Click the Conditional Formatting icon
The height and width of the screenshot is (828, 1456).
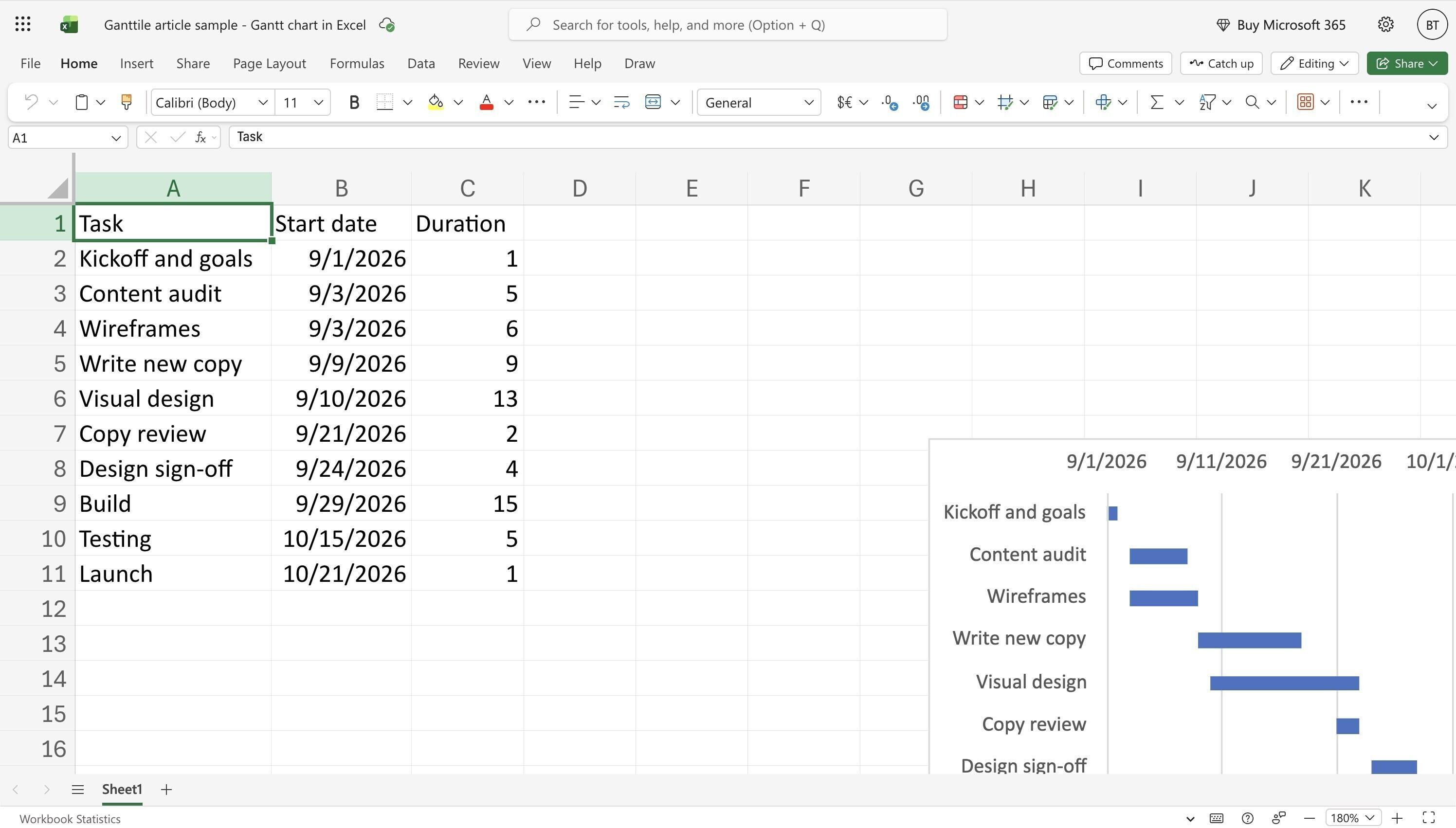[x=961, y=102]
